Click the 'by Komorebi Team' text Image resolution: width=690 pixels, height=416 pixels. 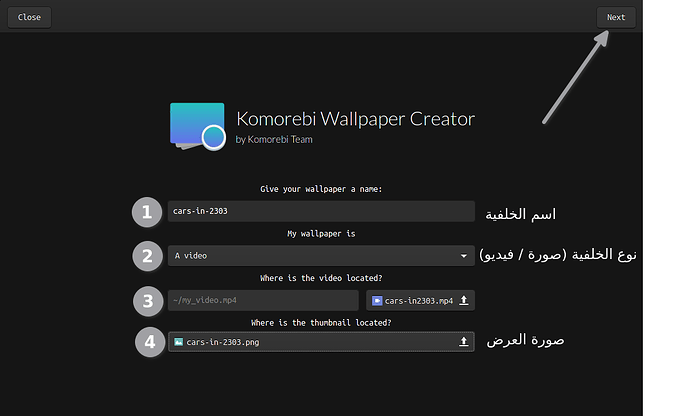coord(274,140)
